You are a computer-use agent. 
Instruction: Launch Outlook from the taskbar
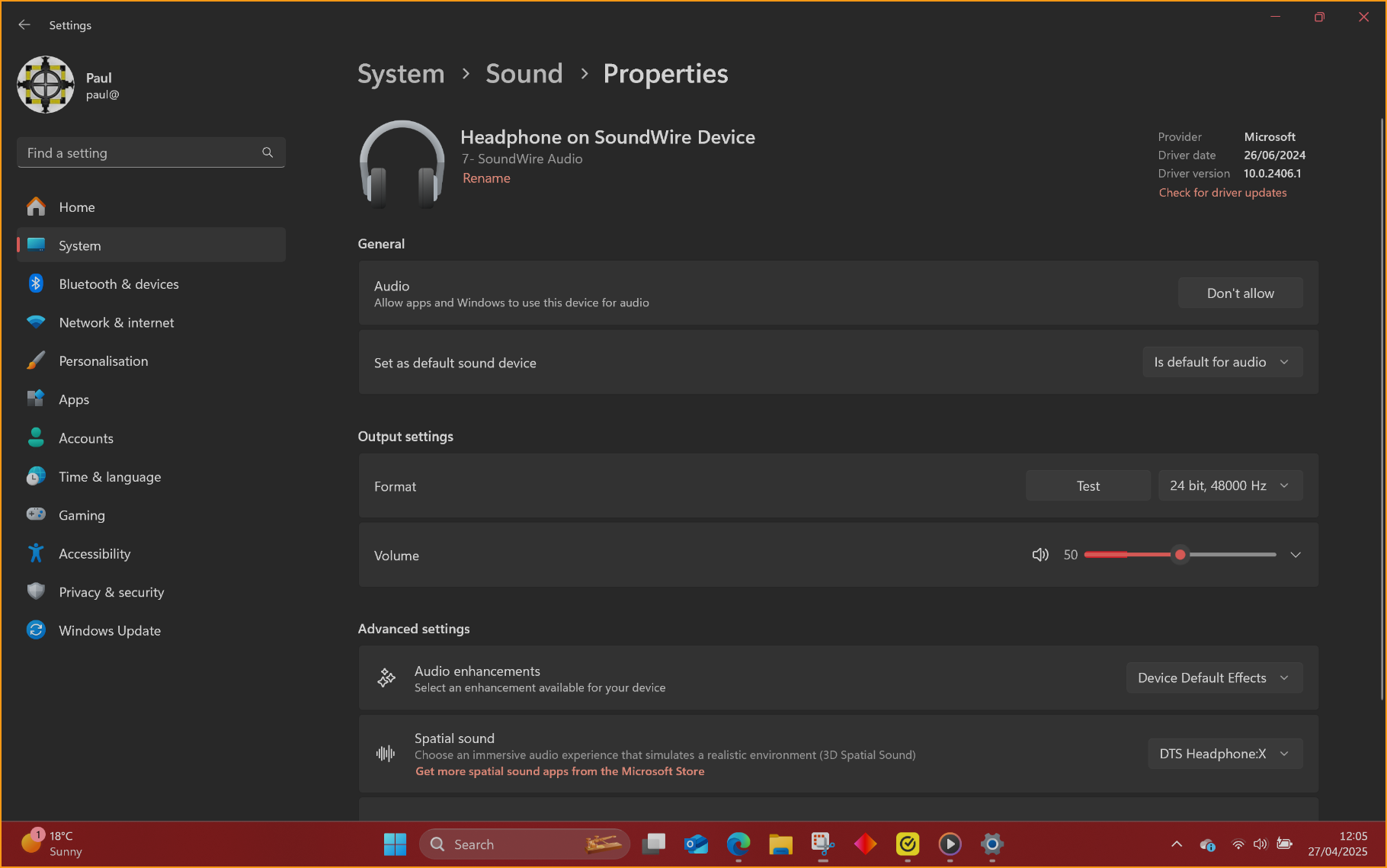point(696,844)
